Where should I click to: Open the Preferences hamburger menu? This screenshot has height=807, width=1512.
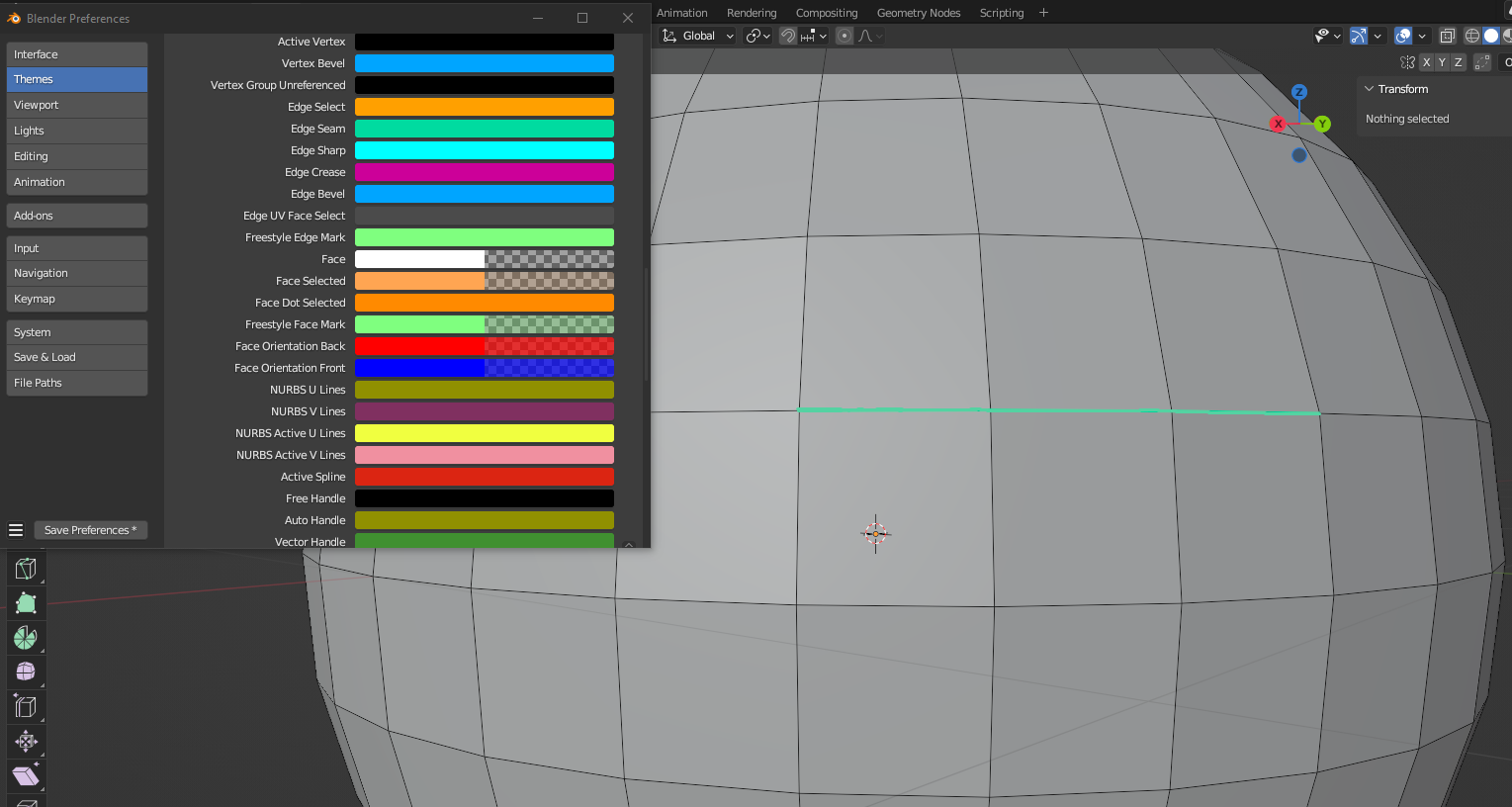[16, 530]
